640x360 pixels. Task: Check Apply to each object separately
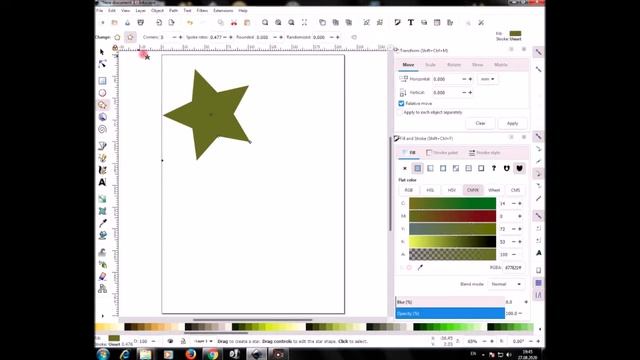[401, 112]
